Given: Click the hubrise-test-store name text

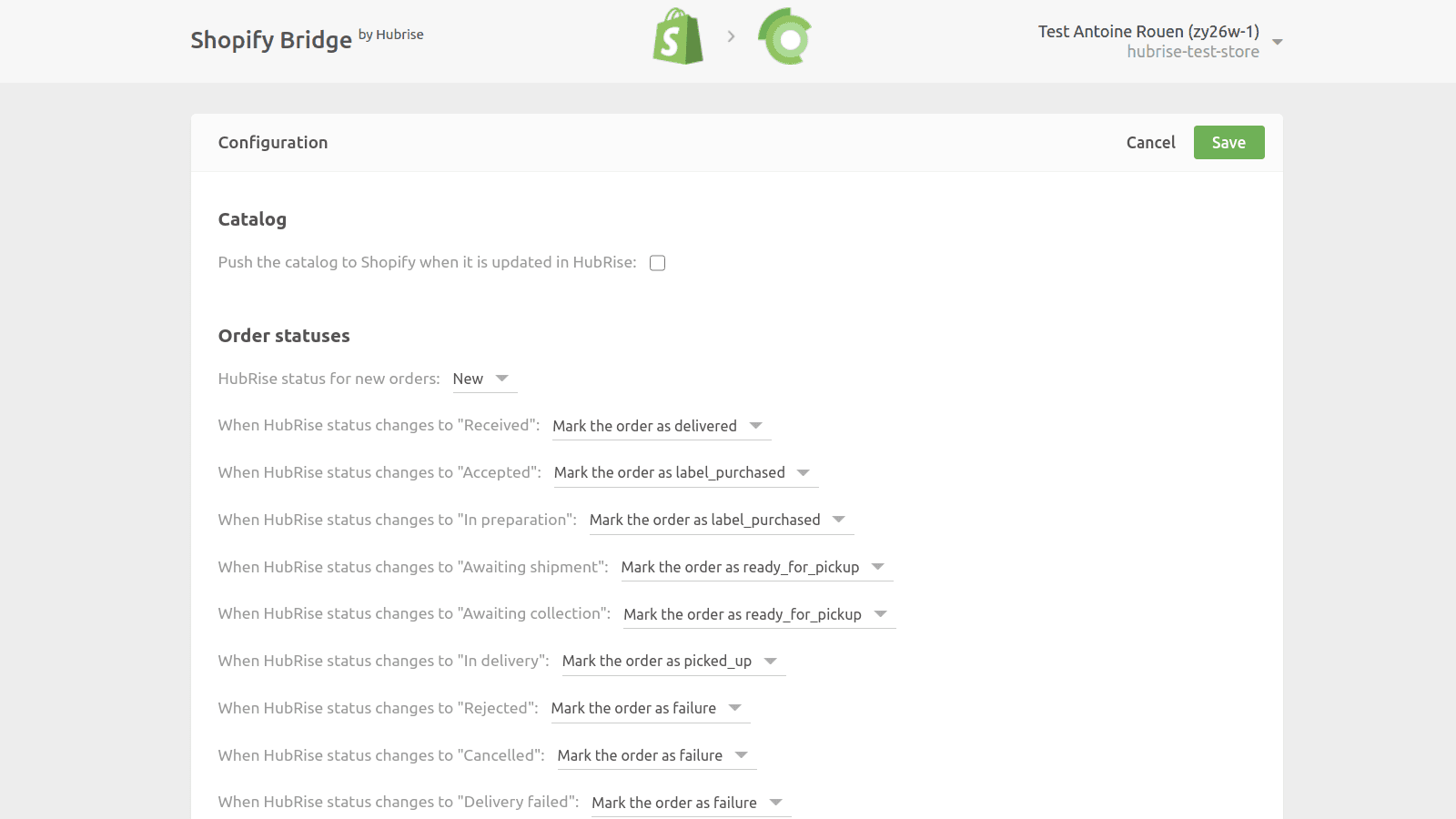Looking at the screenshot, I should 1192,52.
